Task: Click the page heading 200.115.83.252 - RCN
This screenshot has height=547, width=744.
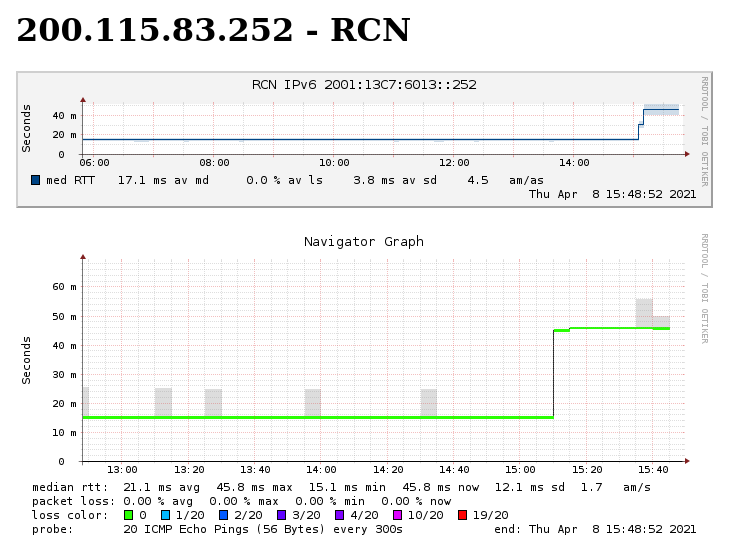Action: (x=213, y=31)
